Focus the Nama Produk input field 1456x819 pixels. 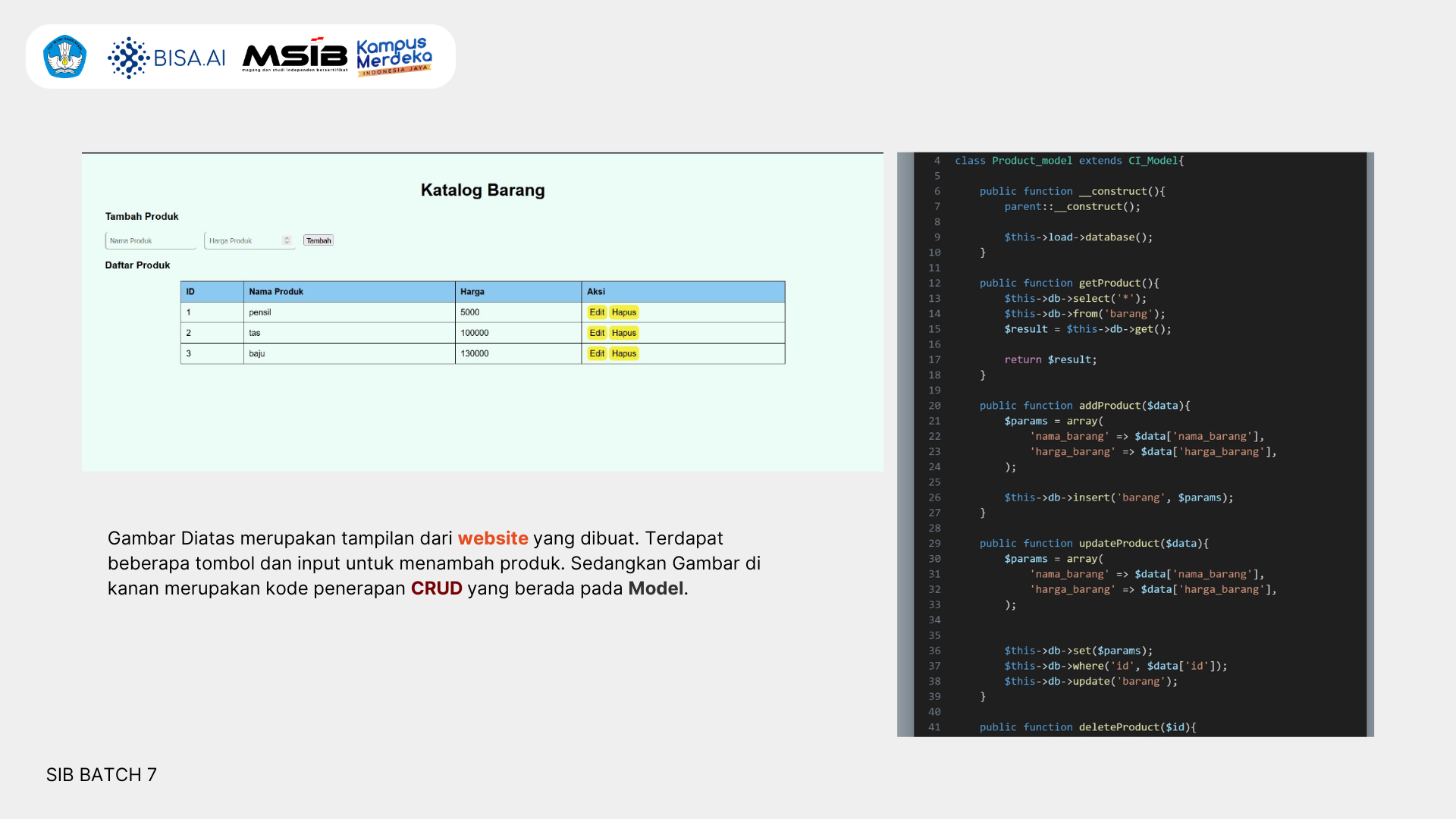(151, 240)
